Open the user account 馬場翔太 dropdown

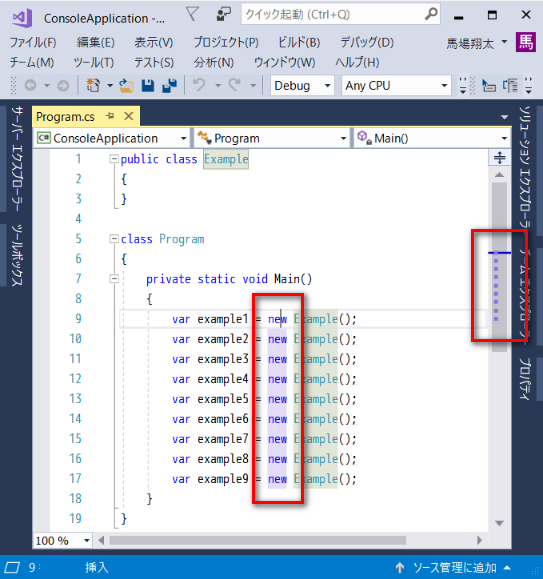[477, 43]
